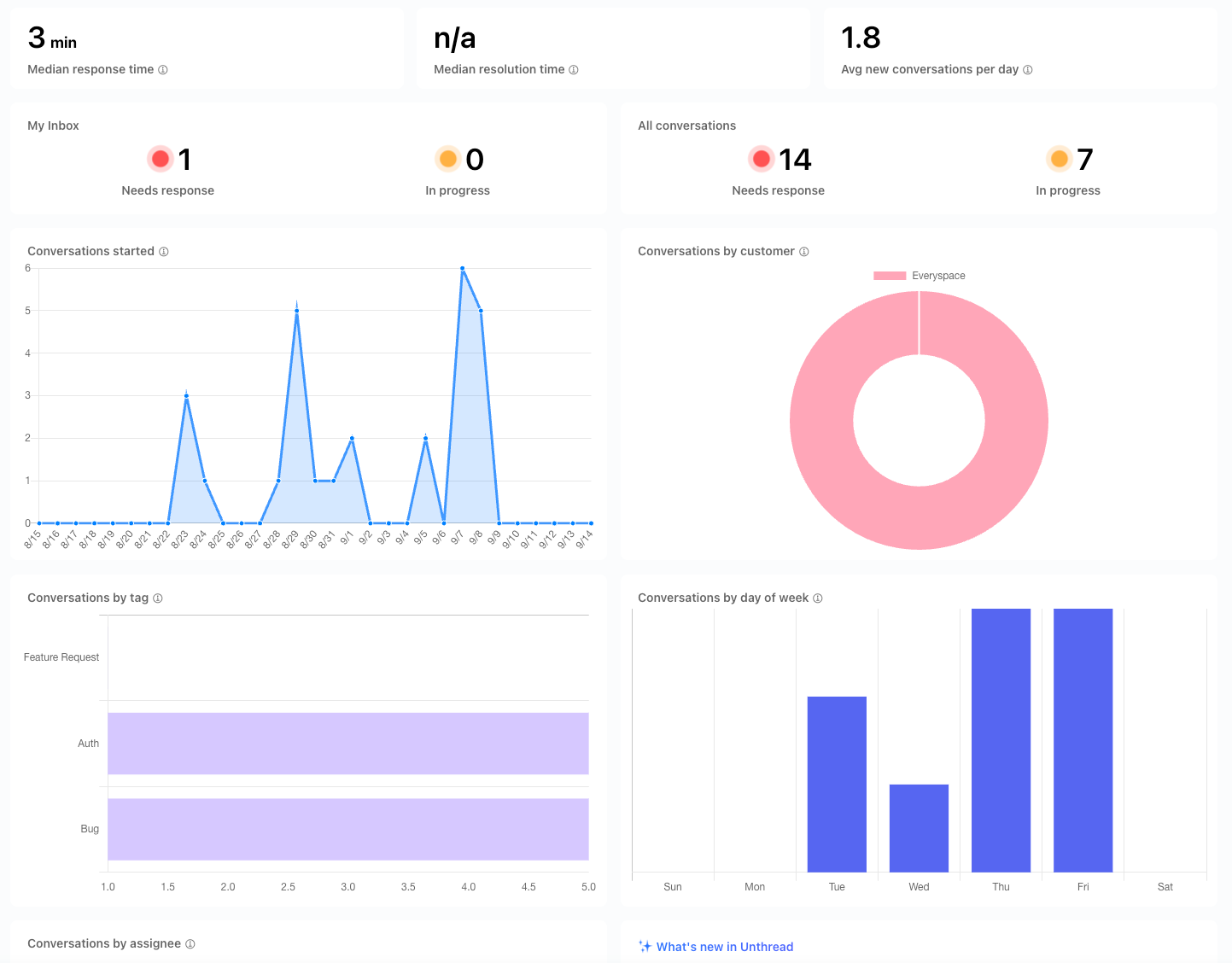
Task: Click the Wed bar in day of week chart
Action: (x=919, y=828)
